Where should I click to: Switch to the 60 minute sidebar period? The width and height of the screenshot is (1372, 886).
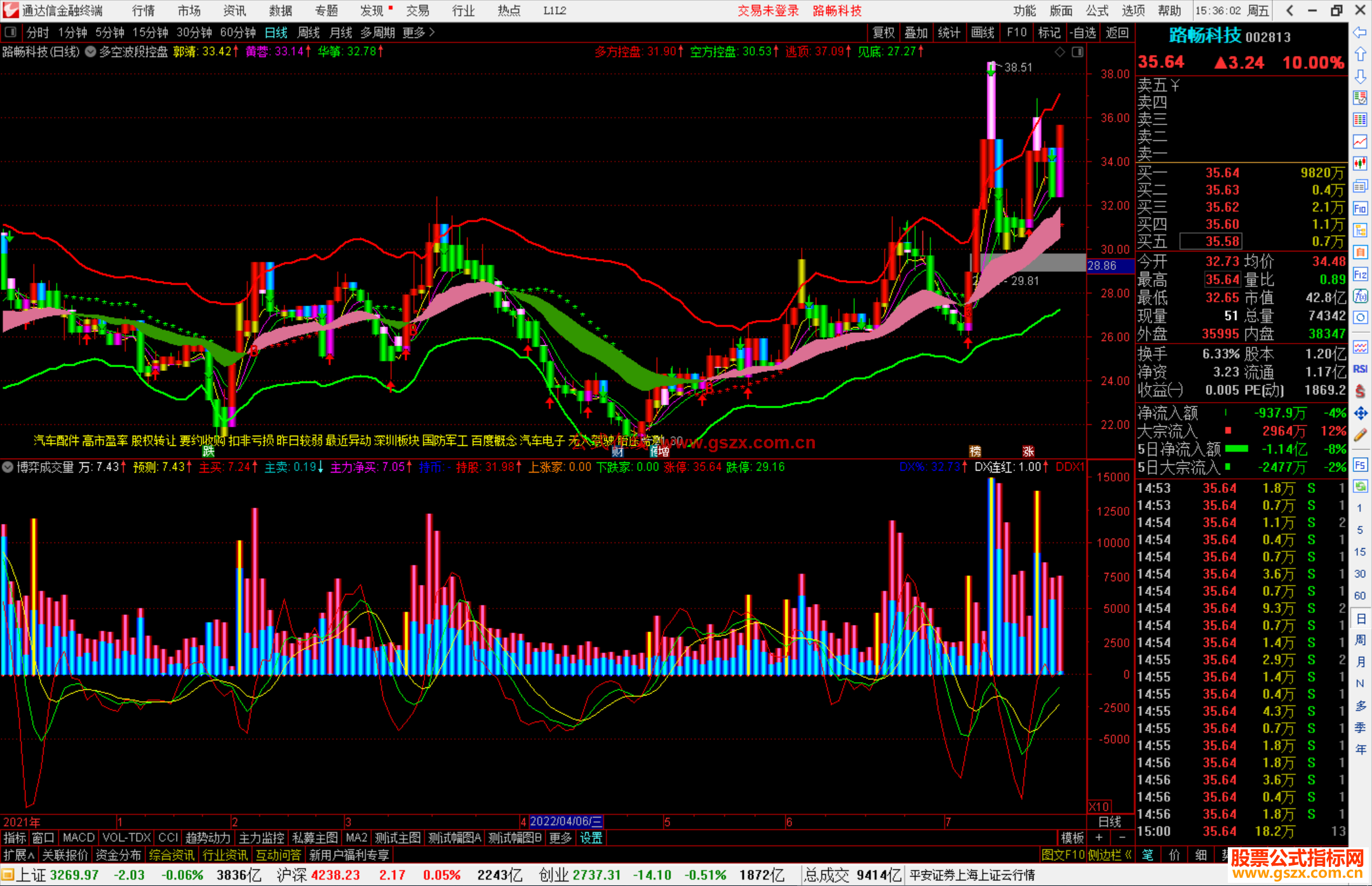coord(1360,596)
